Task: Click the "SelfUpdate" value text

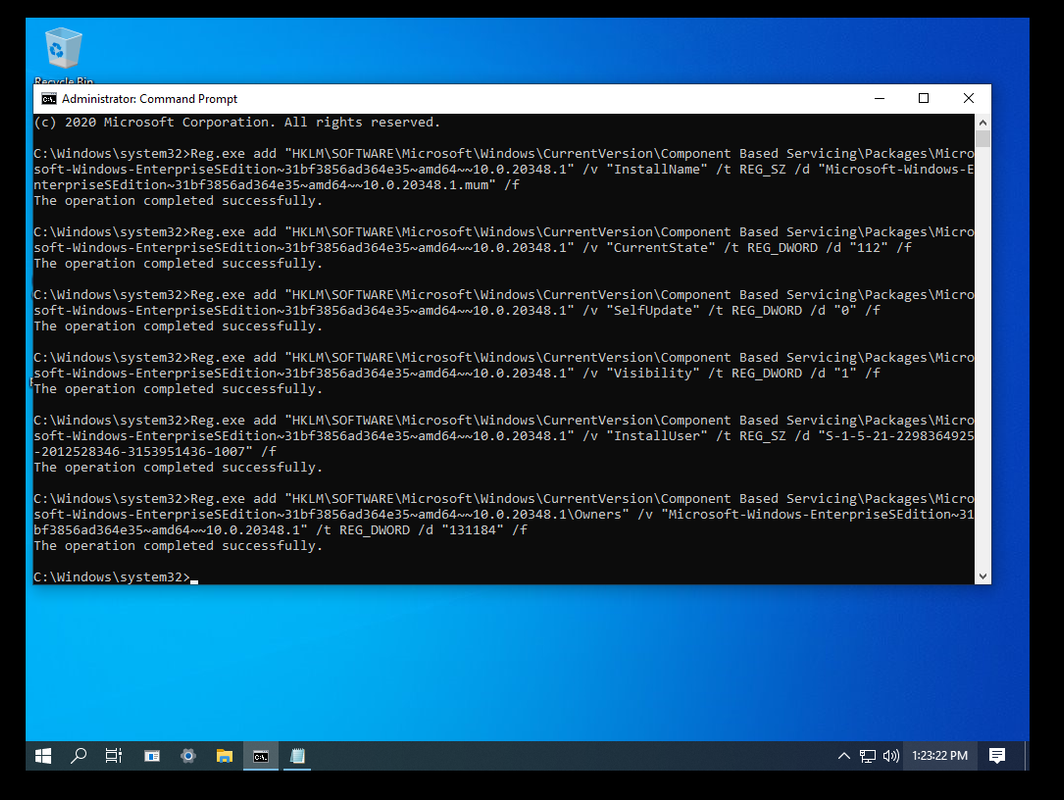Action: pyautogui.click(x=653, y=311)
